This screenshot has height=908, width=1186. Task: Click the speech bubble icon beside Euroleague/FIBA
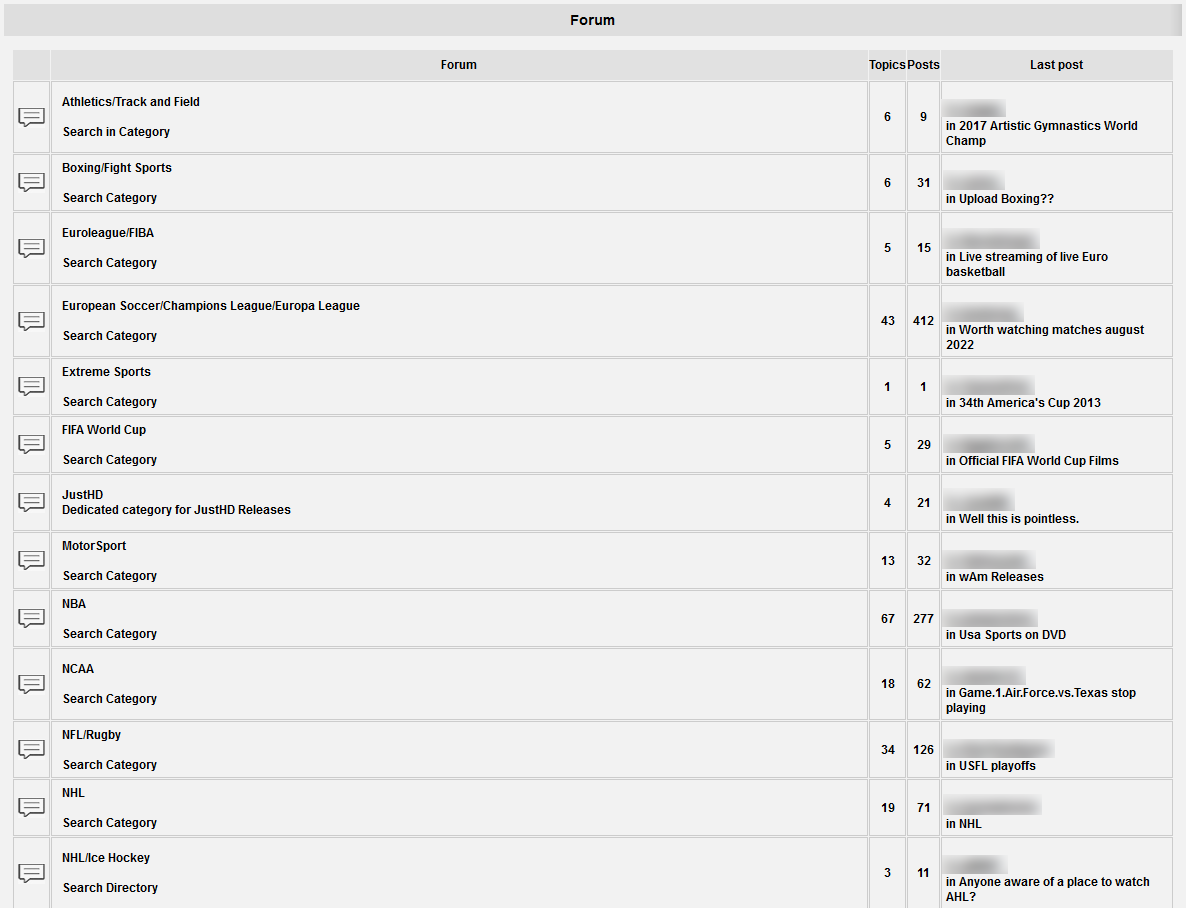32,248
